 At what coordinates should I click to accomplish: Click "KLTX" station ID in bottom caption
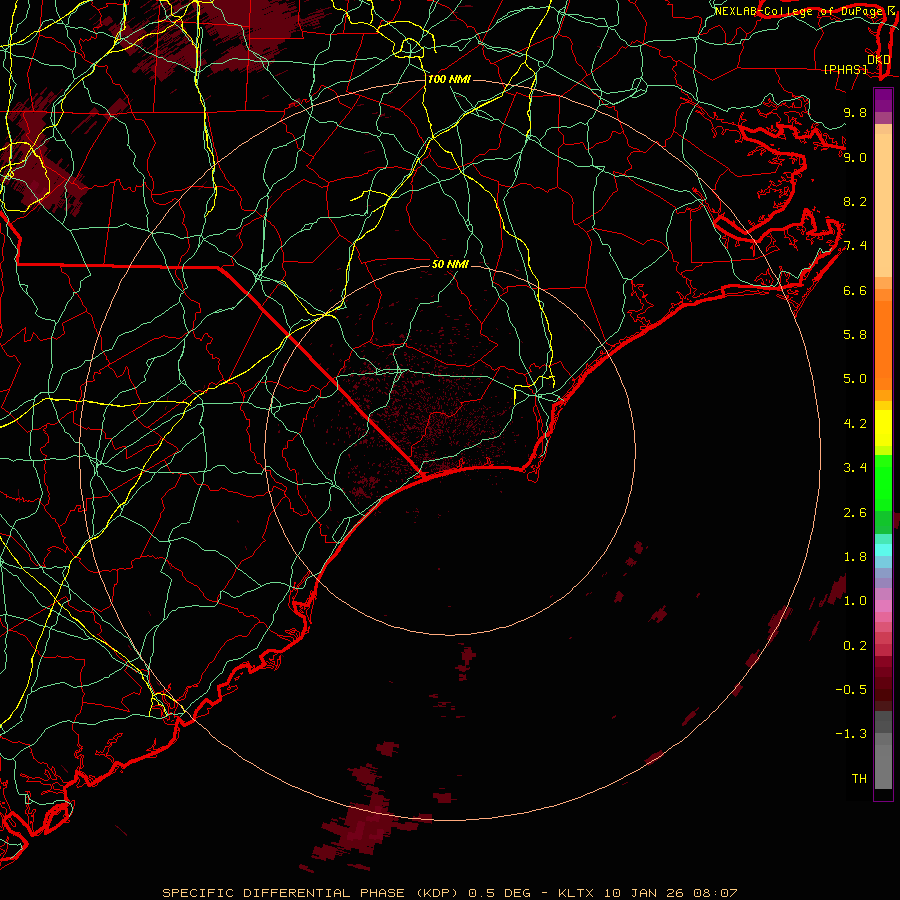[x=576, y=893]
